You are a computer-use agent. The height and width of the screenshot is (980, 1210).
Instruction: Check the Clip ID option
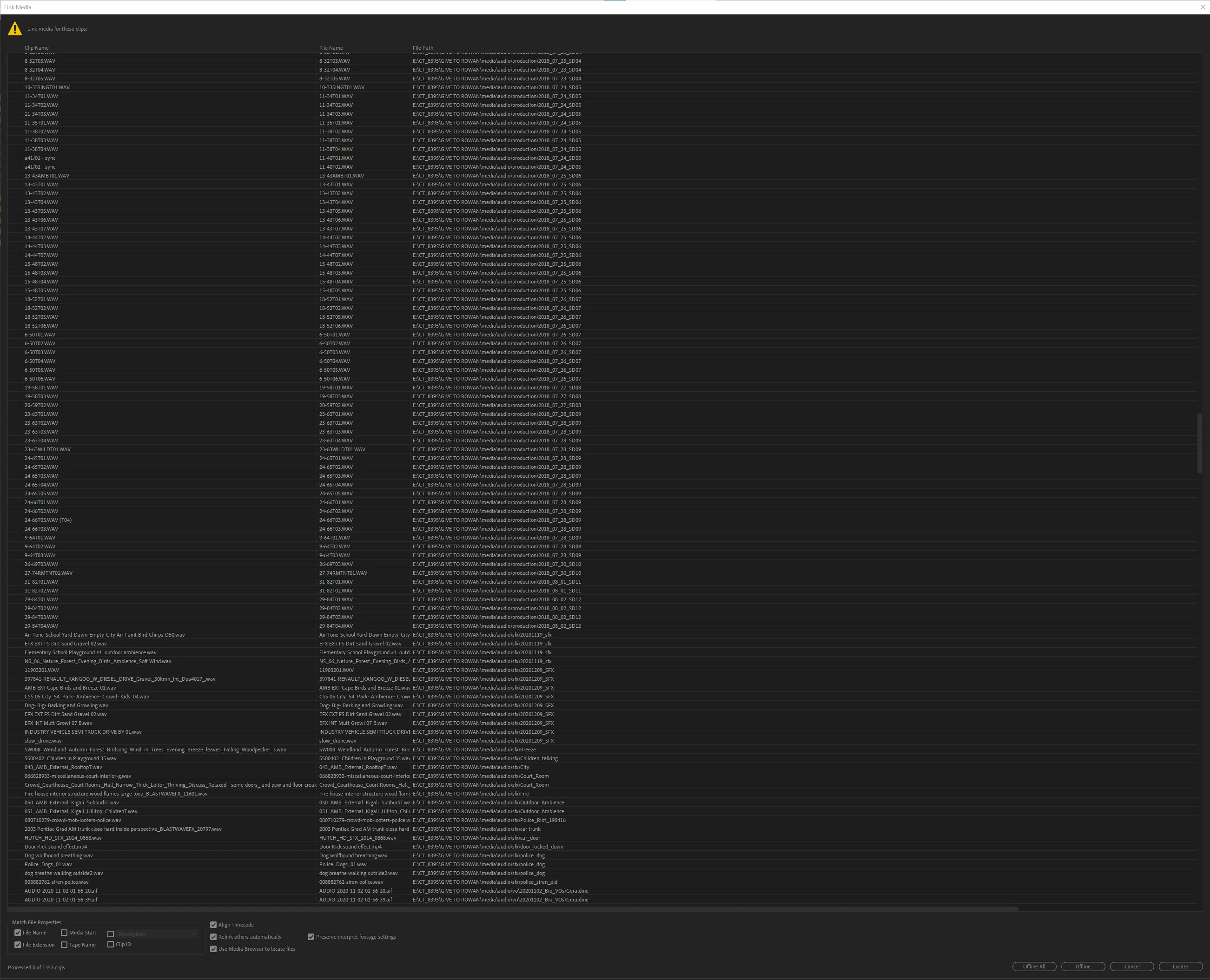(111, 944)
